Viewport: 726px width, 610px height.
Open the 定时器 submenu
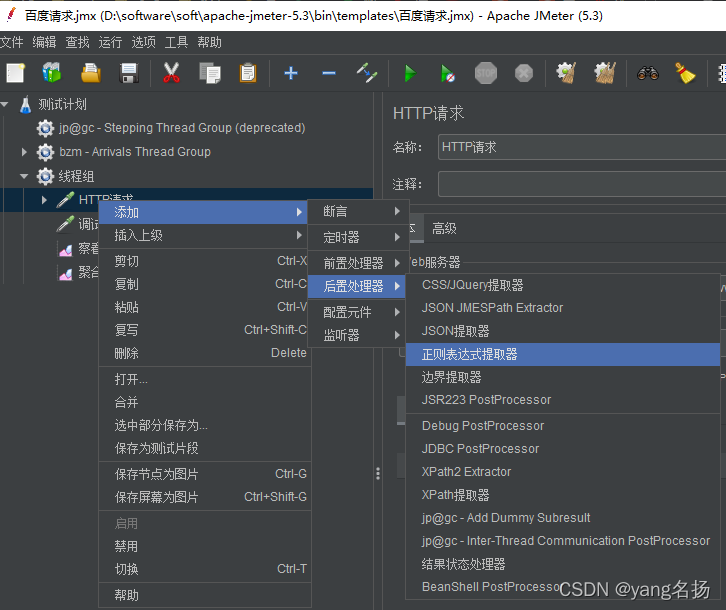click(341, 237)
